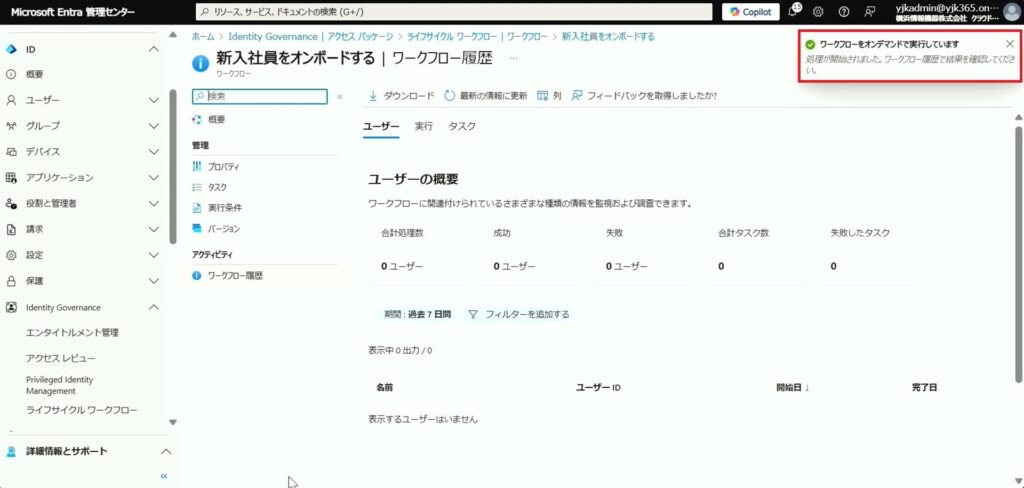
Task: Collapse the left sidebar with double chevron
Action: [x=164, y=476]
